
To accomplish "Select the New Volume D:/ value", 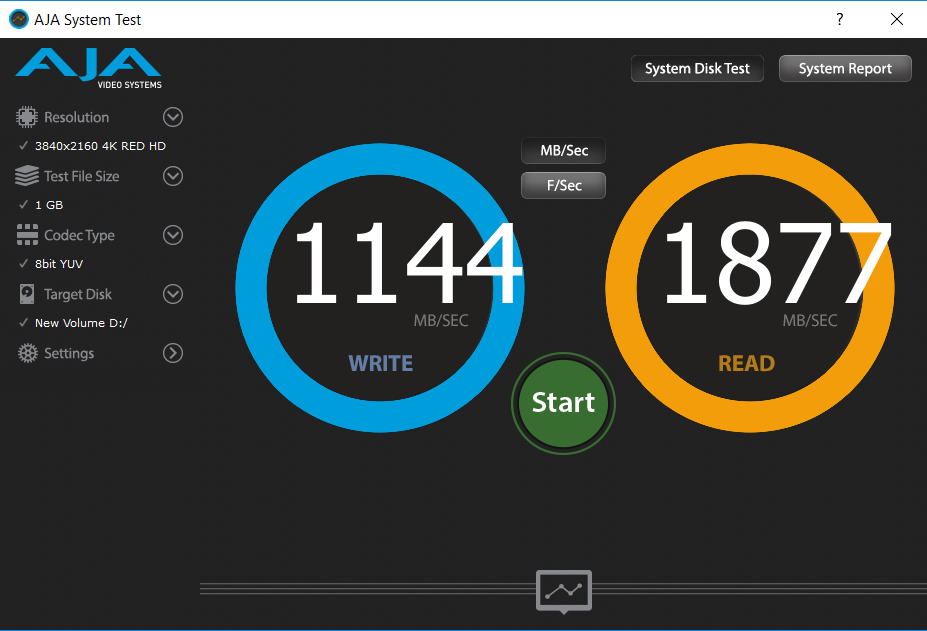I will pos(81,323).
